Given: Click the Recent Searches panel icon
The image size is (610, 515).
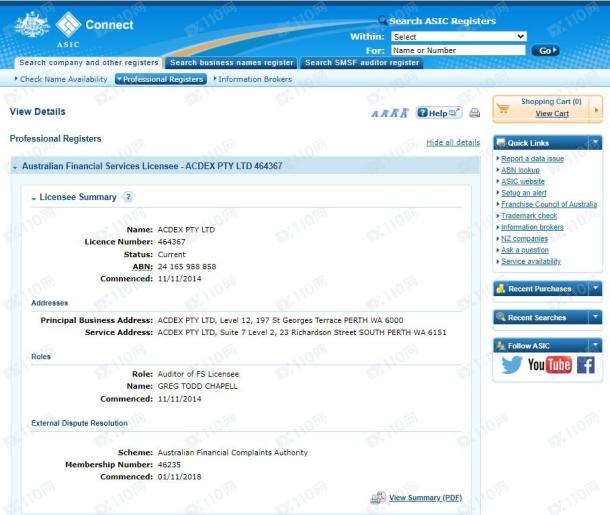Looking at the screenshot, I should point(501,317).
